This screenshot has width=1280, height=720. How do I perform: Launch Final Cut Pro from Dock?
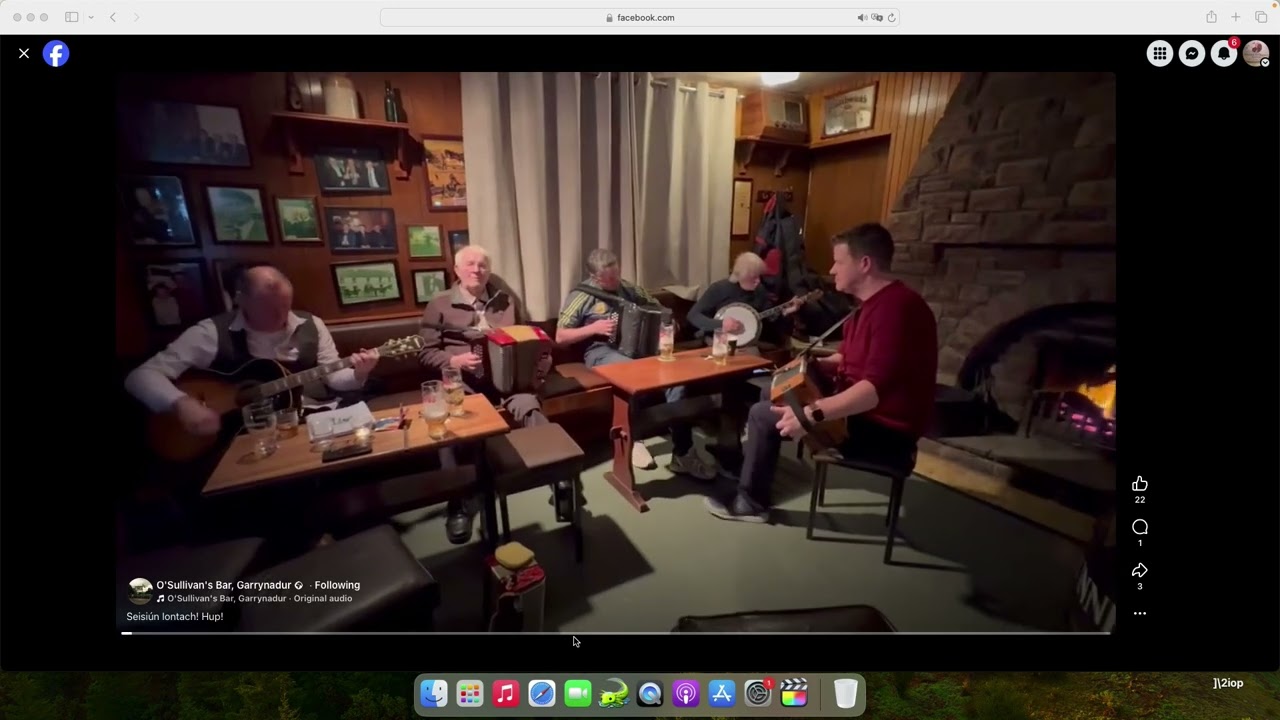[x=794, y=693]
